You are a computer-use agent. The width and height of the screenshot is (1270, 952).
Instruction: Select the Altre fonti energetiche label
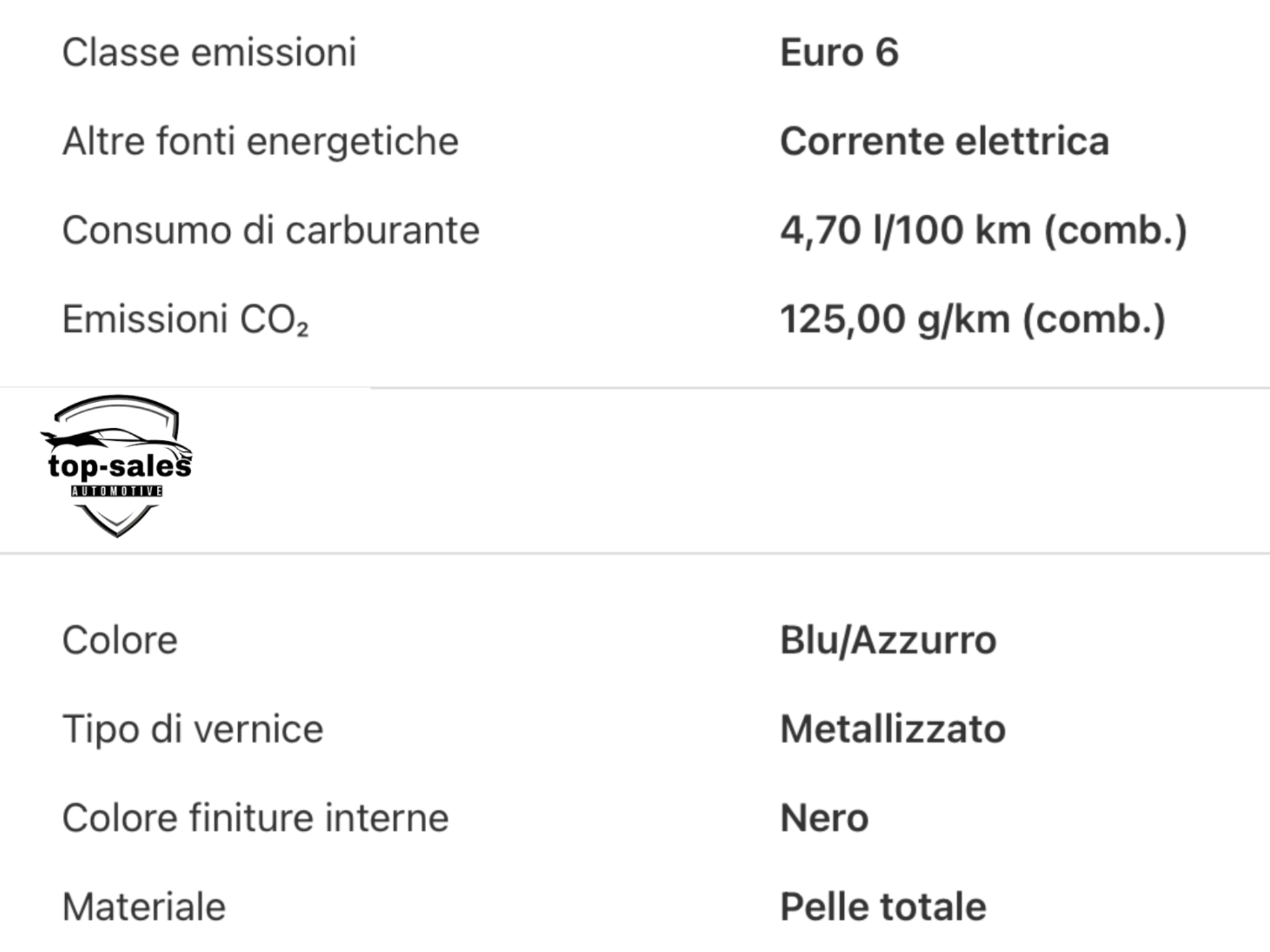coord(260,141)
